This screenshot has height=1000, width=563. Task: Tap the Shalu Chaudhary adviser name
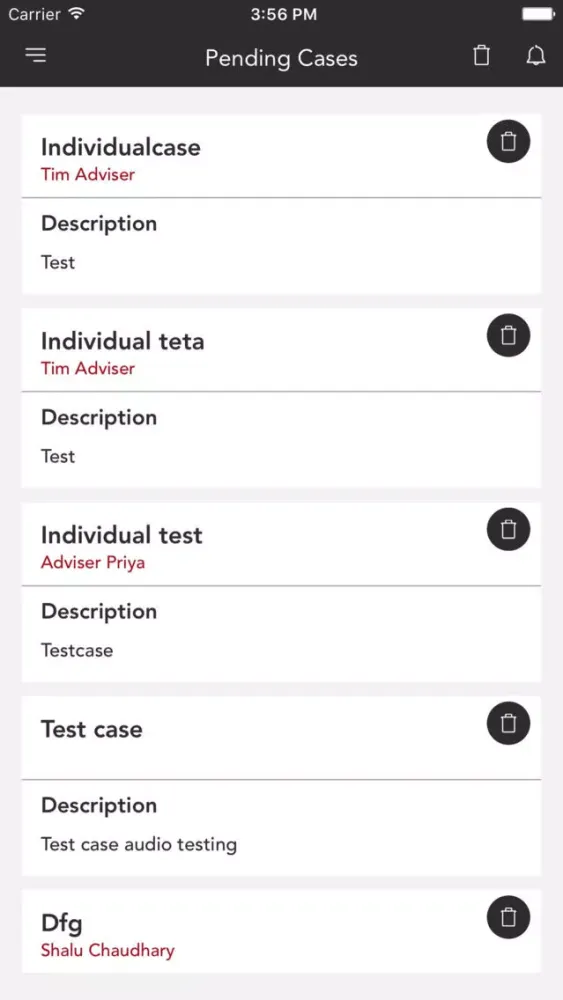click(x=108, y=950)
